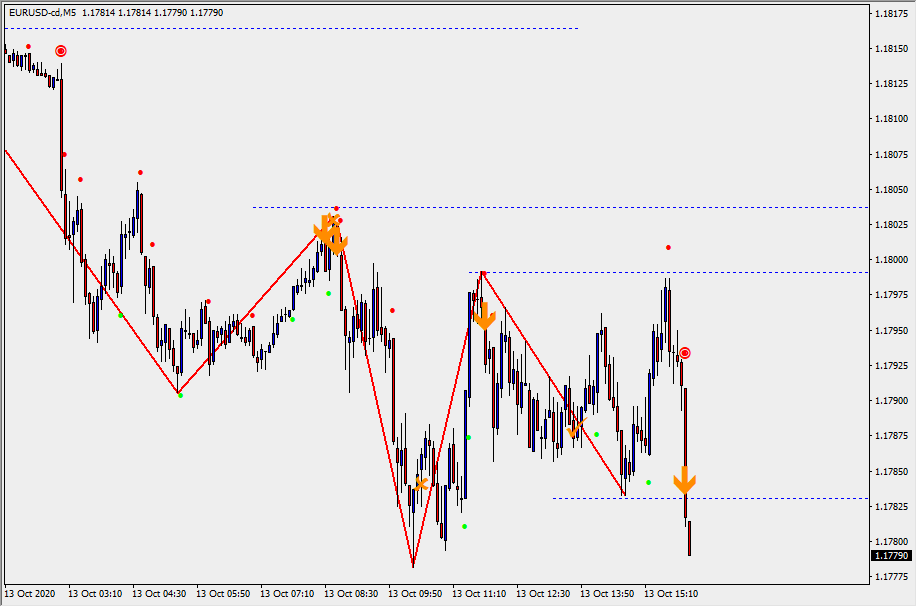Click the current price tag 1.17790

click(x=891, y=555)
